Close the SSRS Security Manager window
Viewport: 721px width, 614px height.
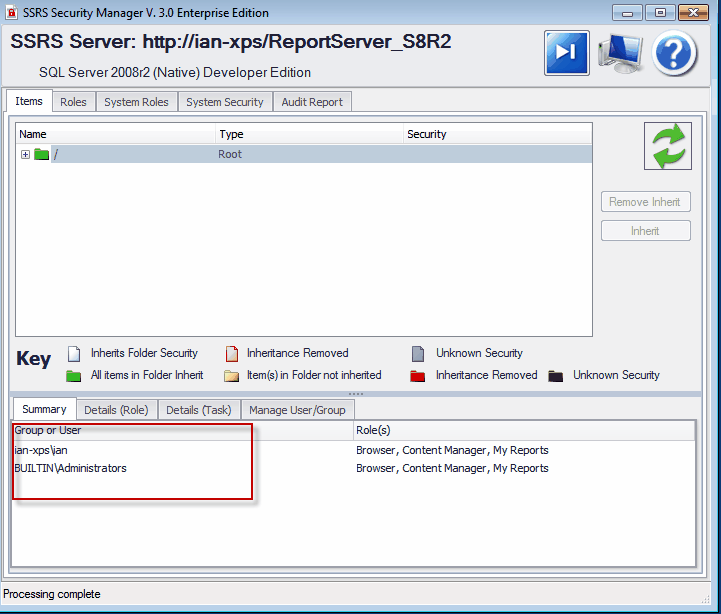(693, 13)
